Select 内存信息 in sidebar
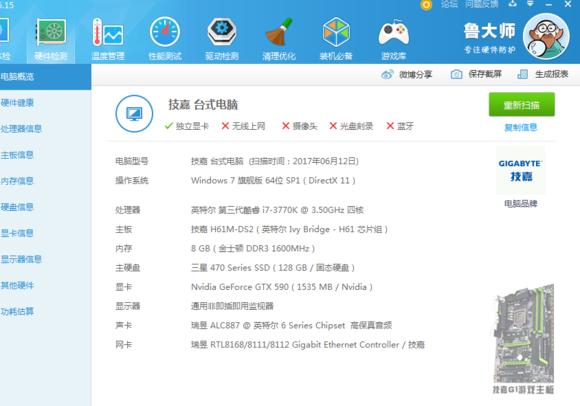 tap(17, 181)
